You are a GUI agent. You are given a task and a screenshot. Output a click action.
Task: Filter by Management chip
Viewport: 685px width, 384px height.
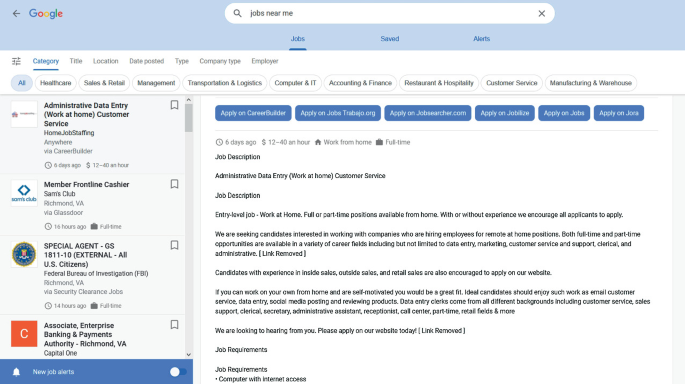(x=156, y=83)
